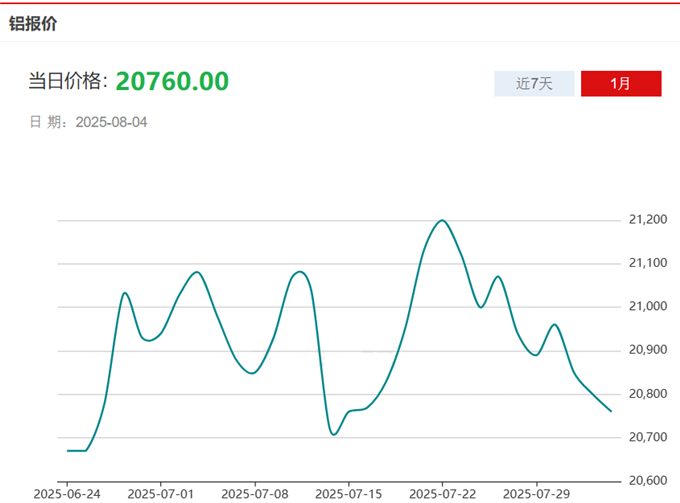
Task: Select the 2025-07-22 x-axis date label
Action: tap(442, 493)
